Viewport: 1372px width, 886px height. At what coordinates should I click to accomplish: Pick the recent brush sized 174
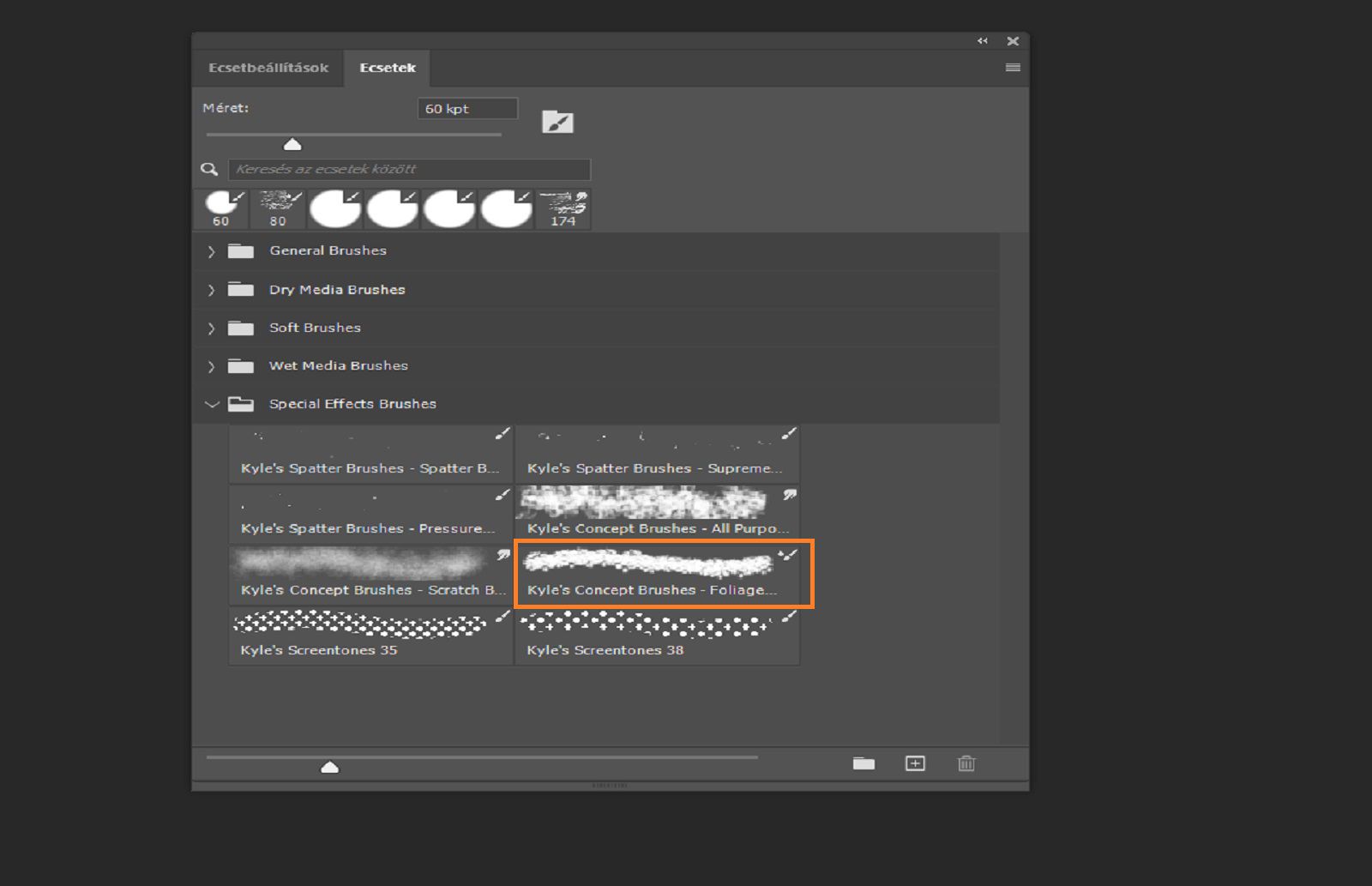pyautogui.click(x=563, y=208)
